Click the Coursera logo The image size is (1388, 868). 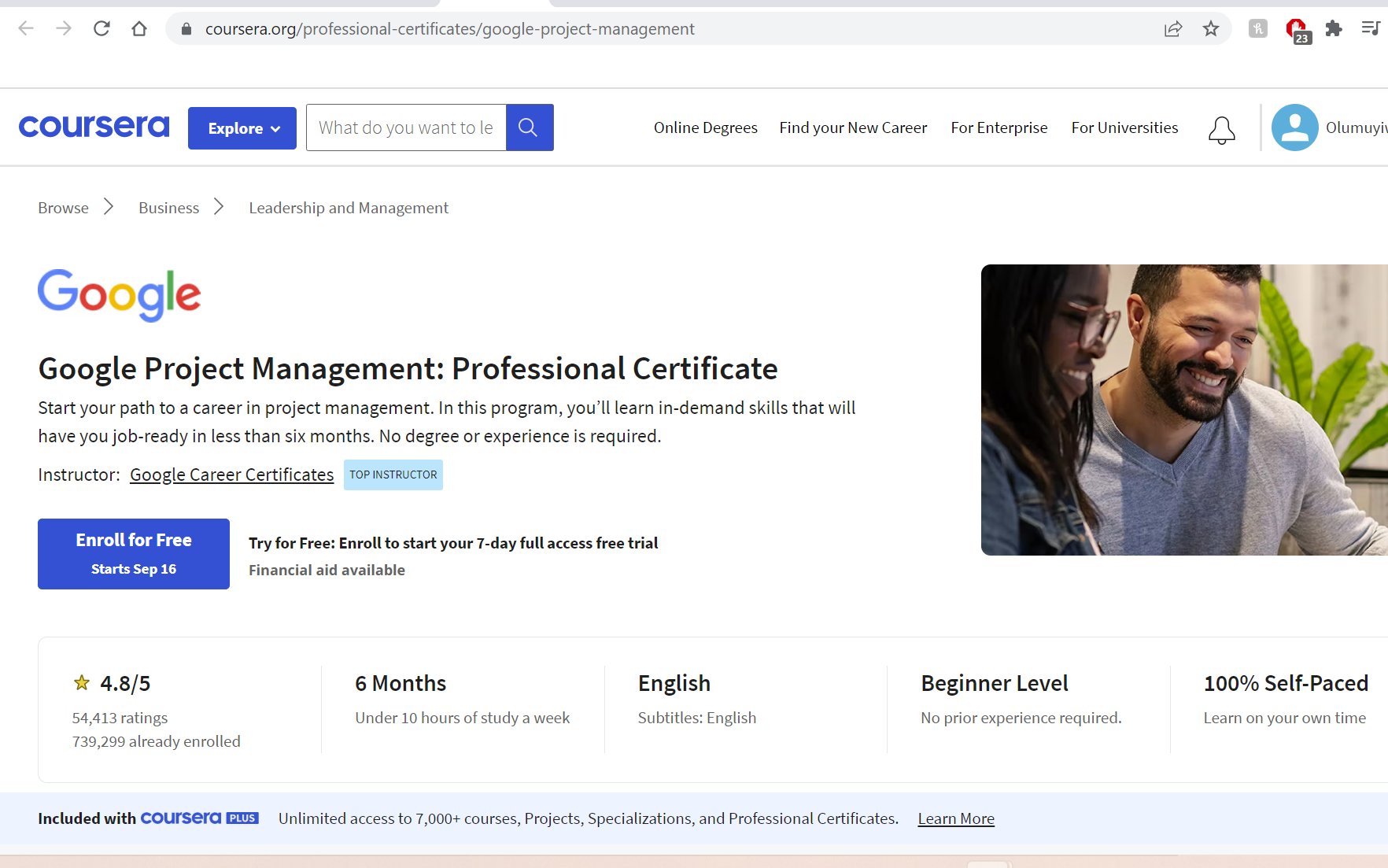coord(94,127)
